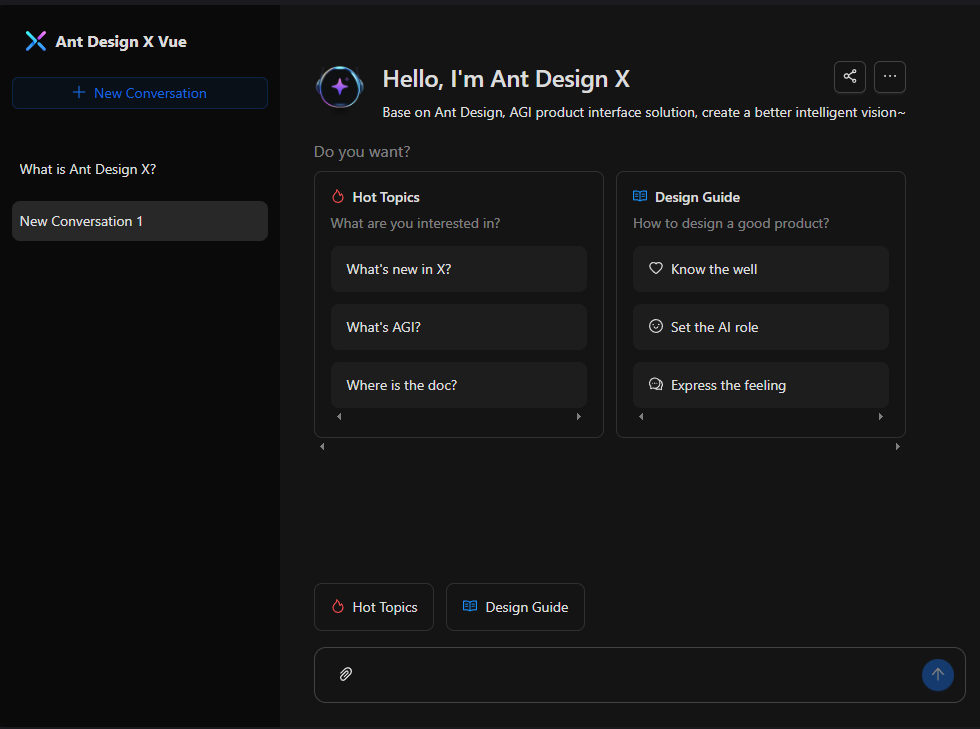Screen dimensions: 980x729
Task: Select the 'Set the AI role' prompt
Action: pos(761,328)
